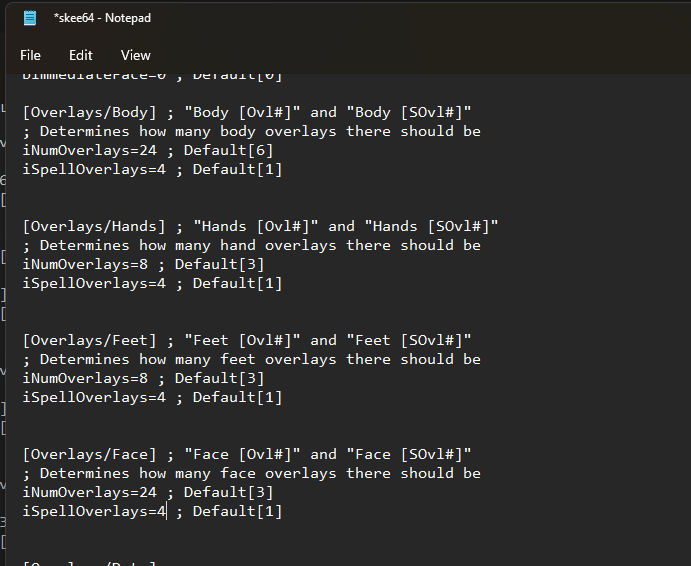Screen dimensions: 691x566
Task: Click Default[3] on the Face iNumOverlays line
Action: point(229,492)
